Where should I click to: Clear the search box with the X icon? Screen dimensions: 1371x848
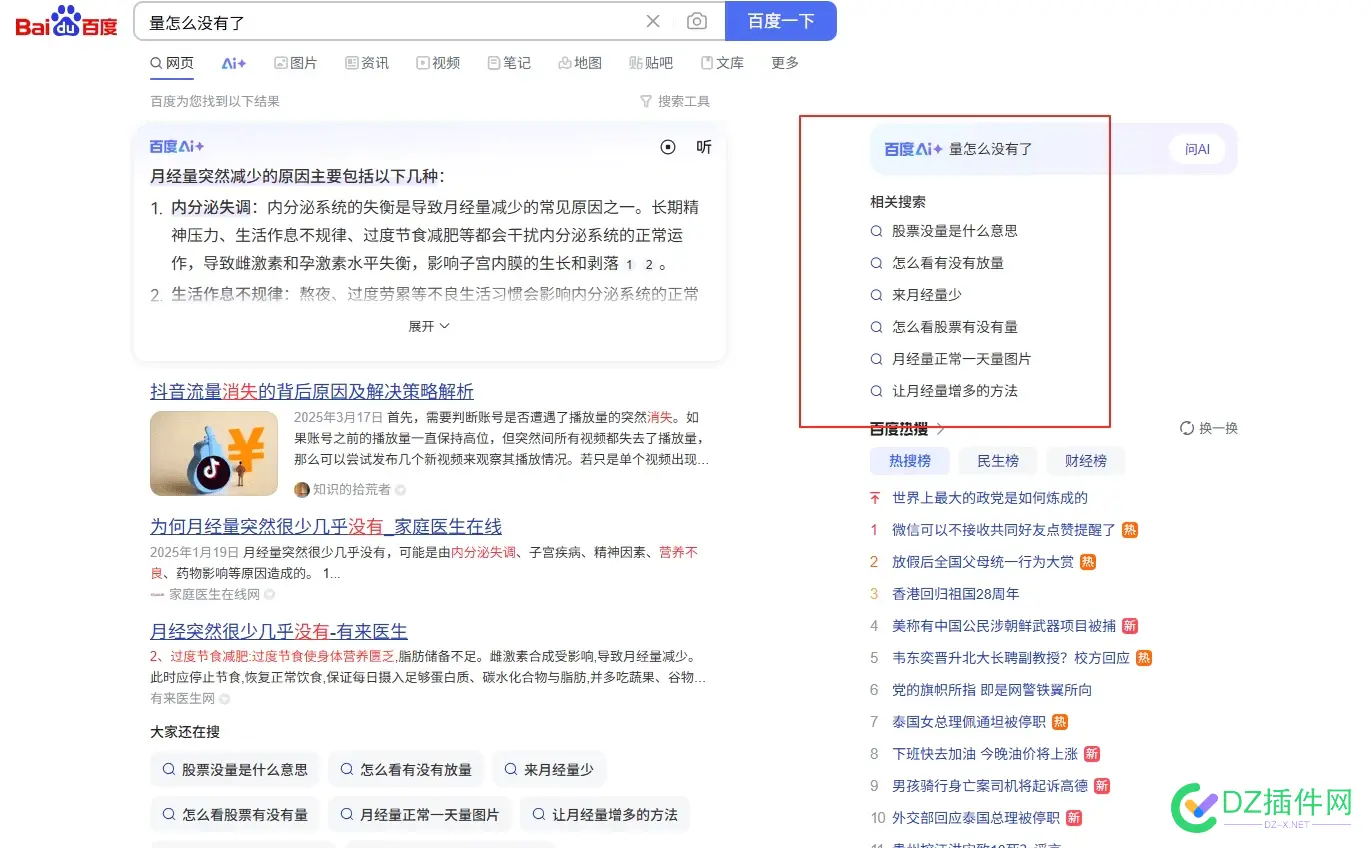point(653,21)
